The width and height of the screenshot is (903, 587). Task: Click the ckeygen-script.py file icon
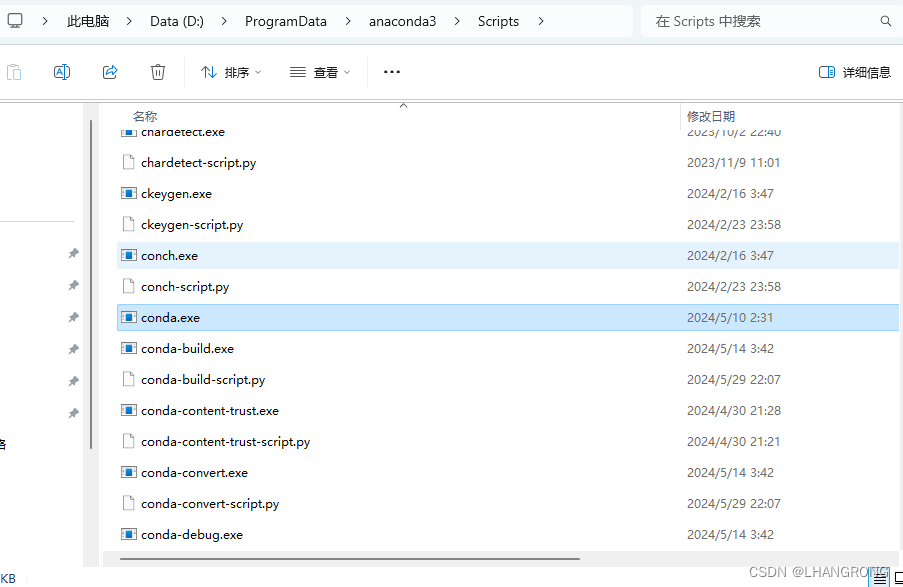(128, 224)
